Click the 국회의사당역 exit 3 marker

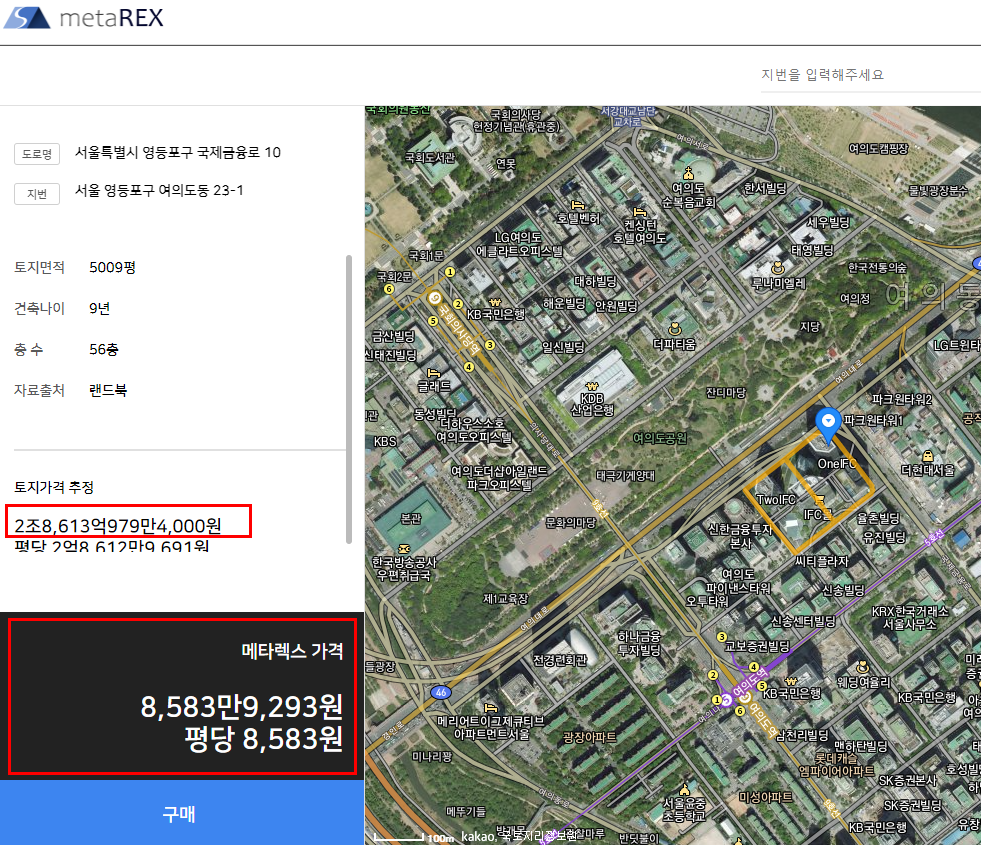490,345
